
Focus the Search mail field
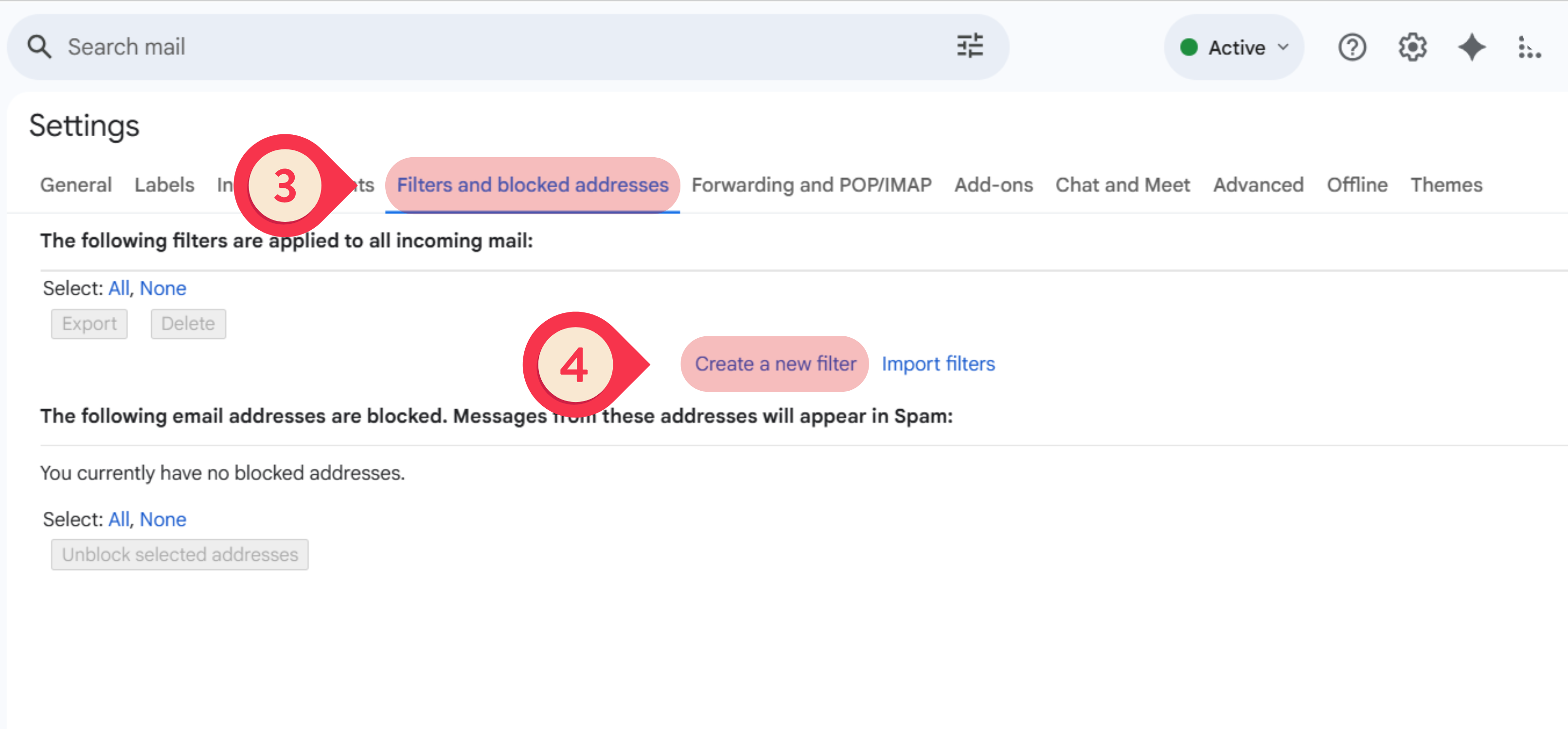pos(508,47)
